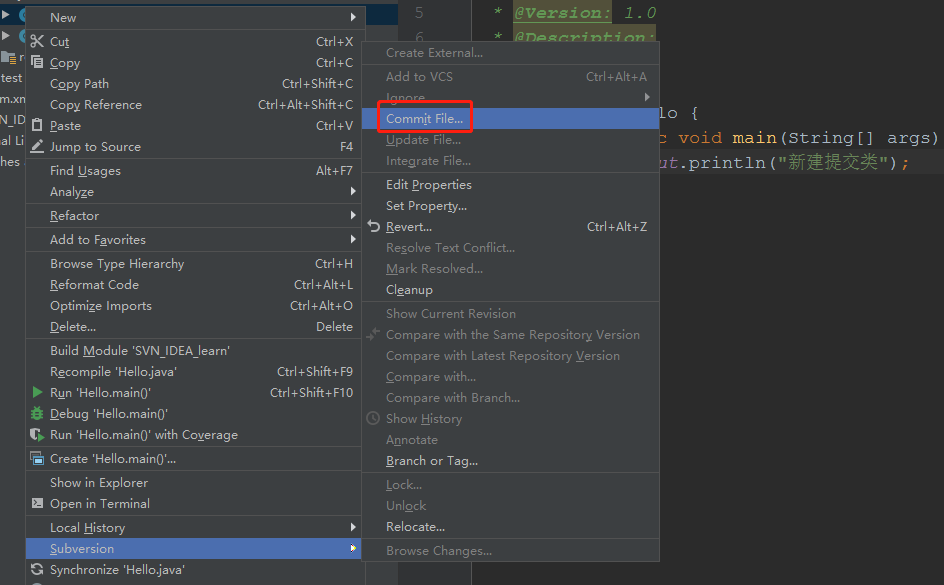Viewport: 944px width, 585px height.
Task: Choose Copy Reference
Action: (193, 105)
